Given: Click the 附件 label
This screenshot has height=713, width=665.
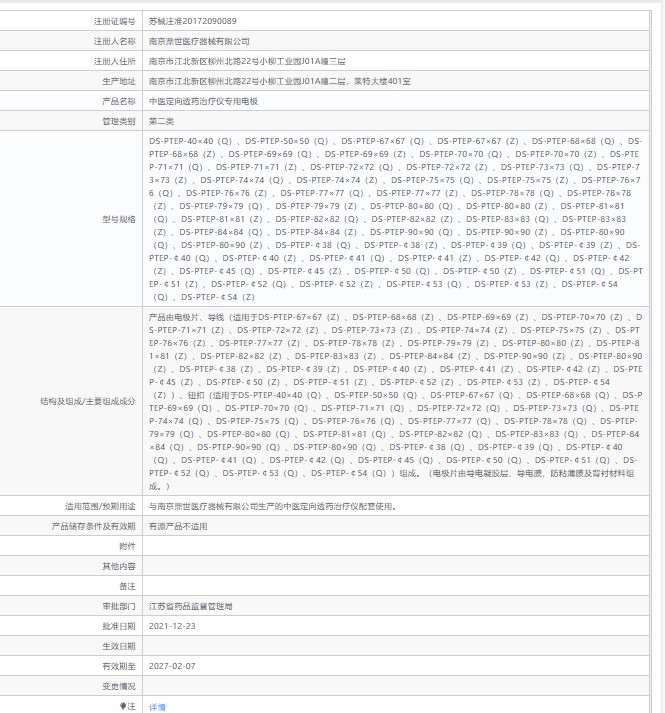Looking at the screenshot, I should (x=127, y=546).
